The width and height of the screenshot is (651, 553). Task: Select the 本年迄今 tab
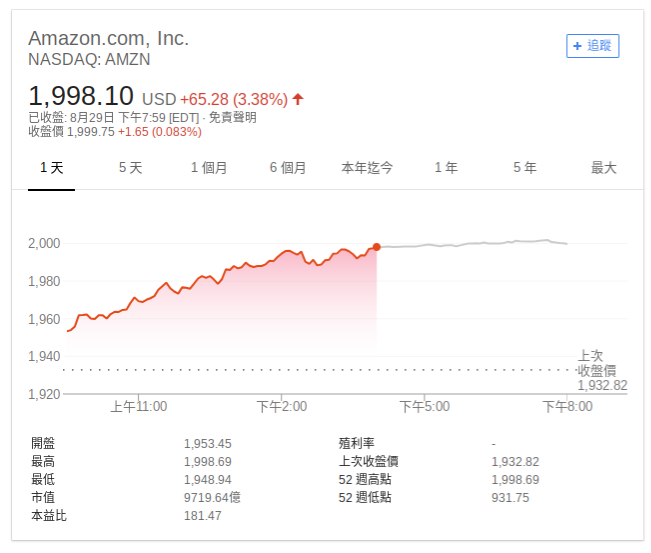[367, 168]
